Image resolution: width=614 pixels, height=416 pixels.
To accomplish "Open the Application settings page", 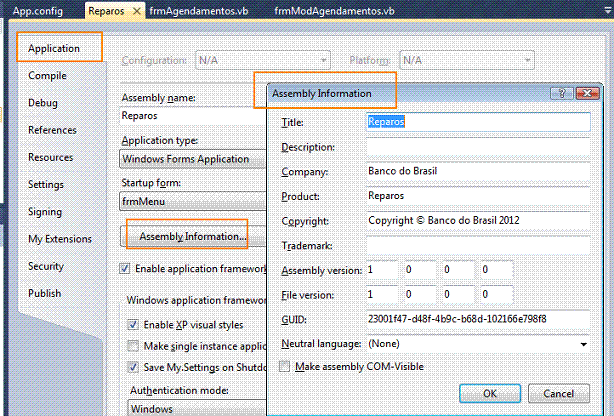I will point(54,48).
